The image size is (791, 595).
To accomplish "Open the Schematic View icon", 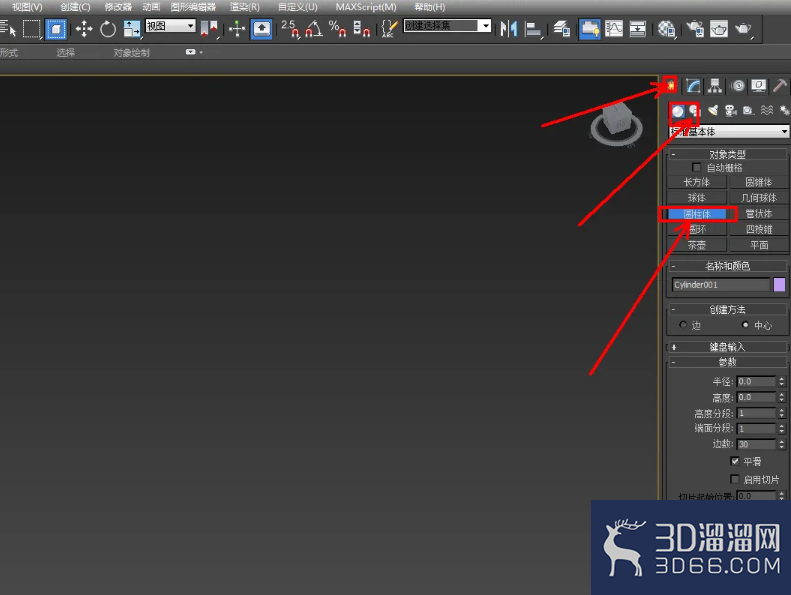I will pyautogui.click(x=638, y=29).
